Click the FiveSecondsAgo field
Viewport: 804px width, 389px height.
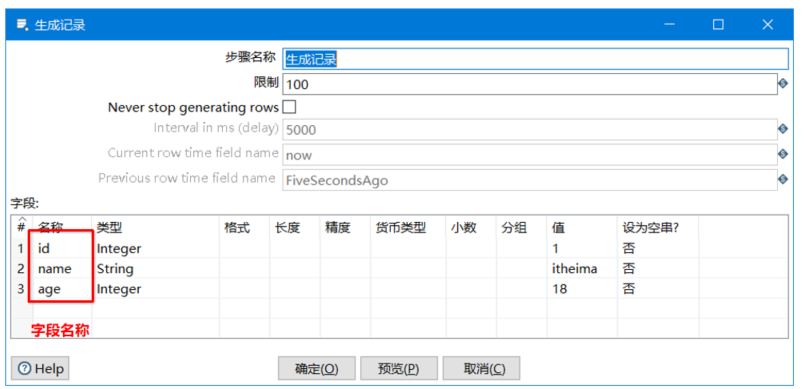530,180
